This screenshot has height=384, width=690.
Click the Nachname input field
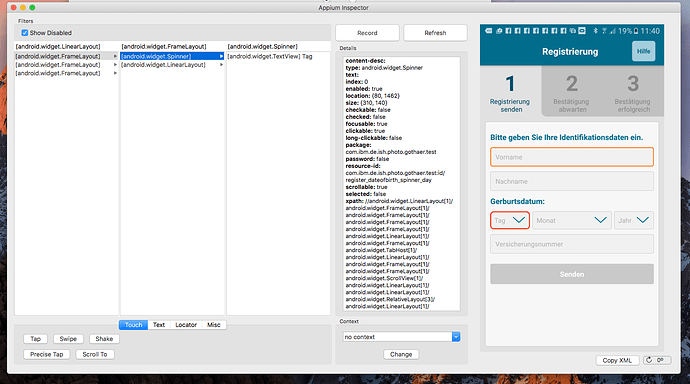pyautogui.click(x=572, y=181)
